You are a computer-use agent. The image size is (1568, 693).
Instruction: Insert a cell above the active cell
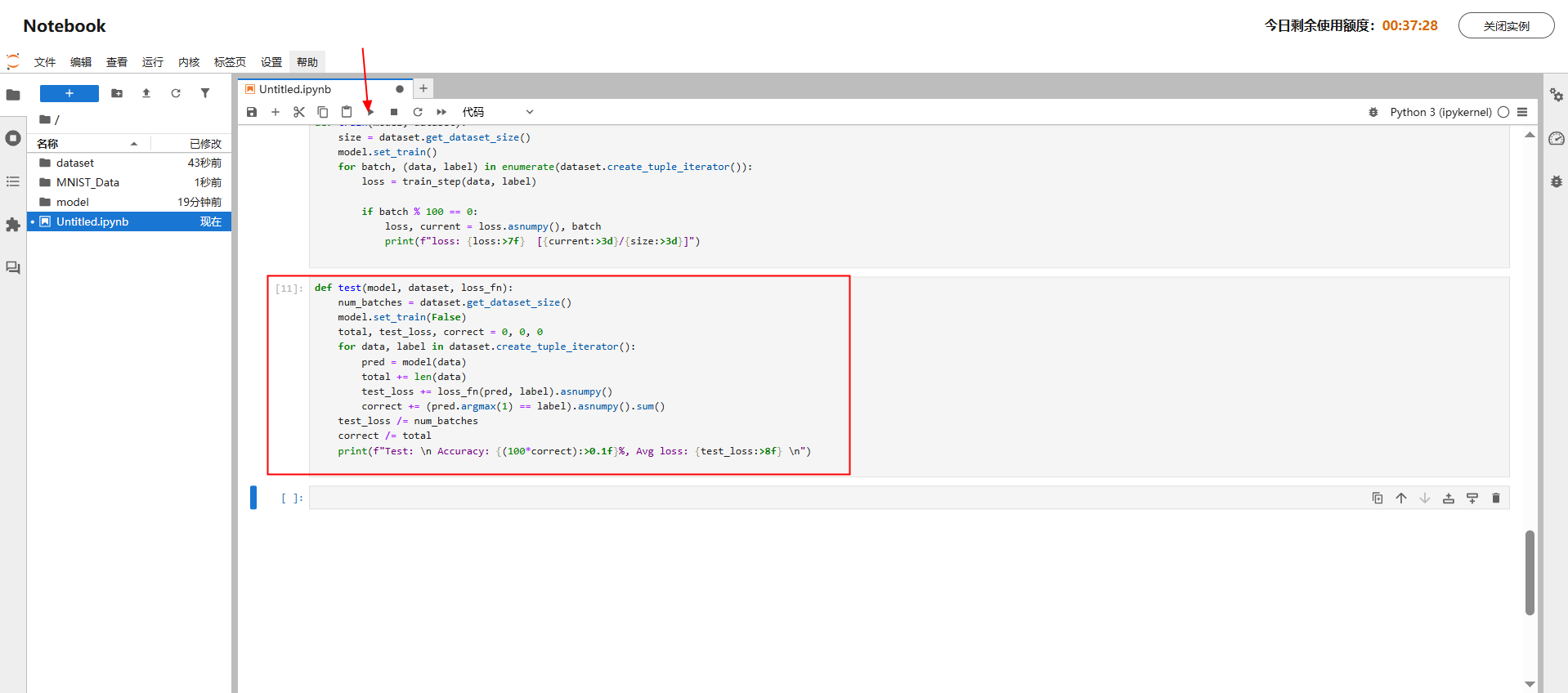[1449, 498]
